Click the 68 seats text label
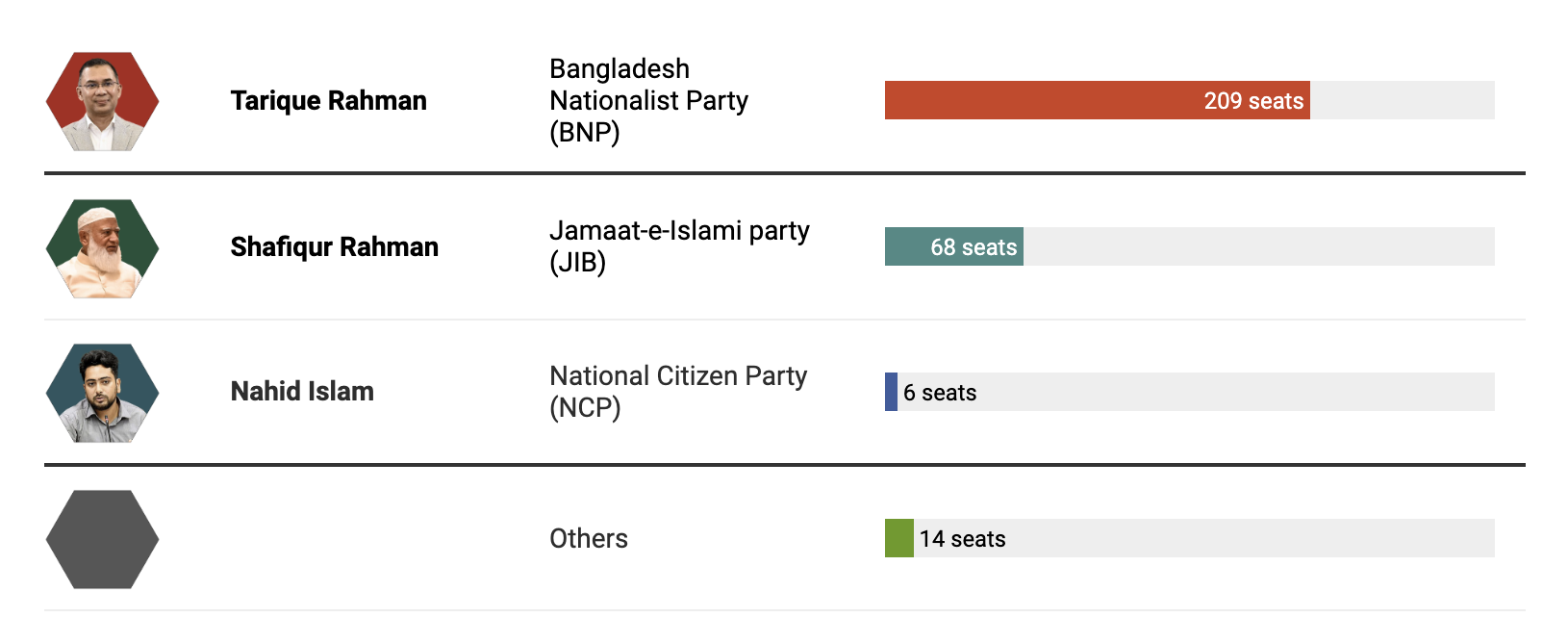Viewport: 1568px width, 643px height. point(974,247)
